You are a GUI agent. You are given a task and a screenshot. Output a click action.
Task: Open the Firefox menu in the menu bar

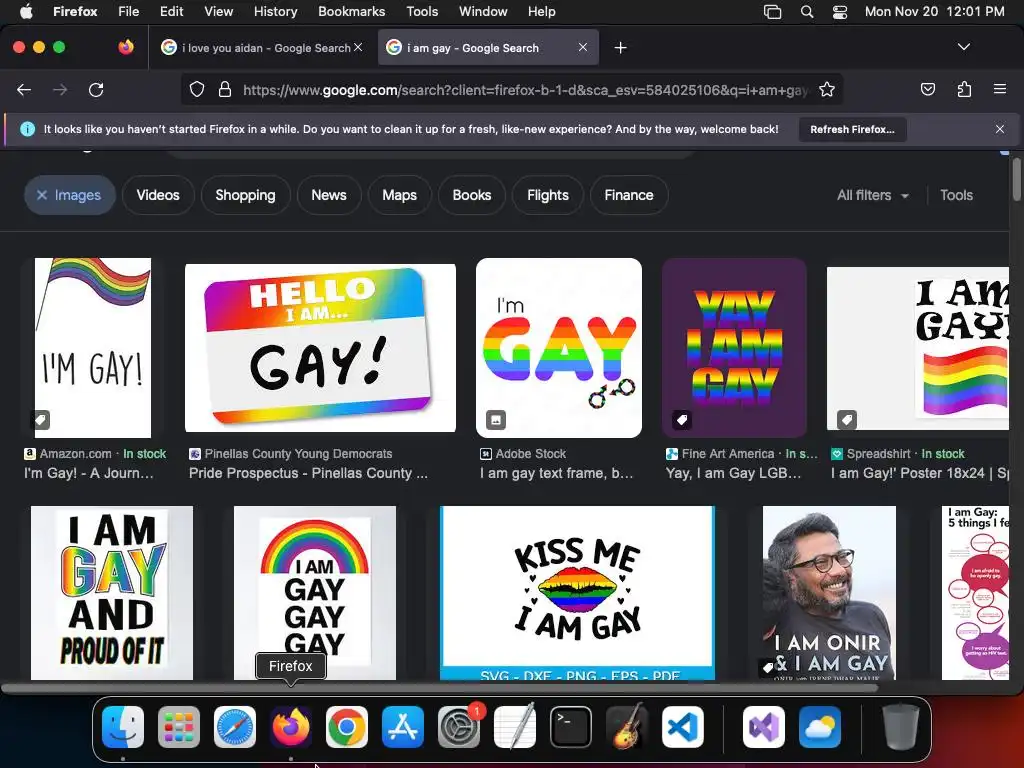pos(75,11)
